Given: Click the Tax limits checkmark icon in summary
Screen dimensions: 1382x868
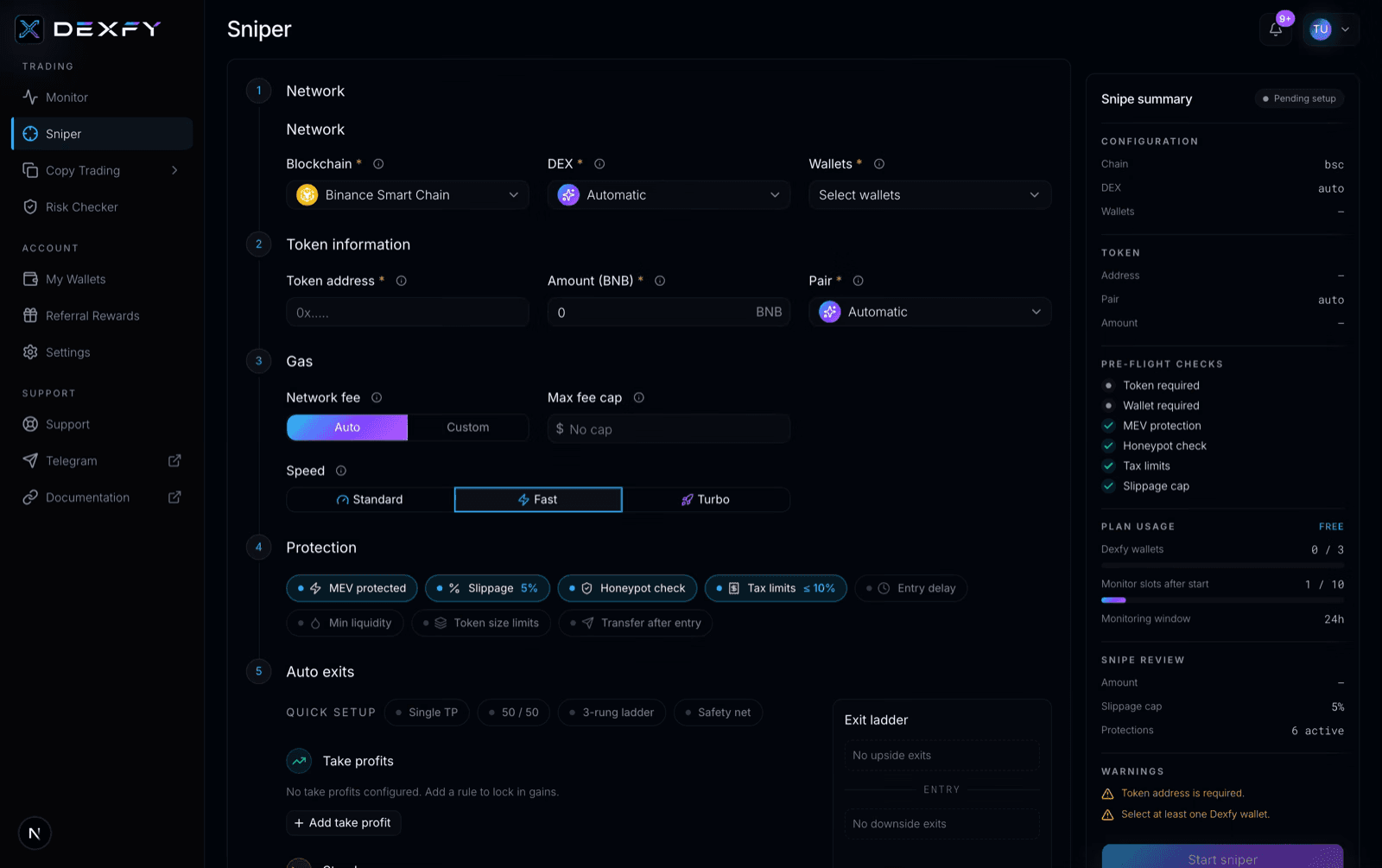Looking at the screenshot, I should tap(1108, 466).
